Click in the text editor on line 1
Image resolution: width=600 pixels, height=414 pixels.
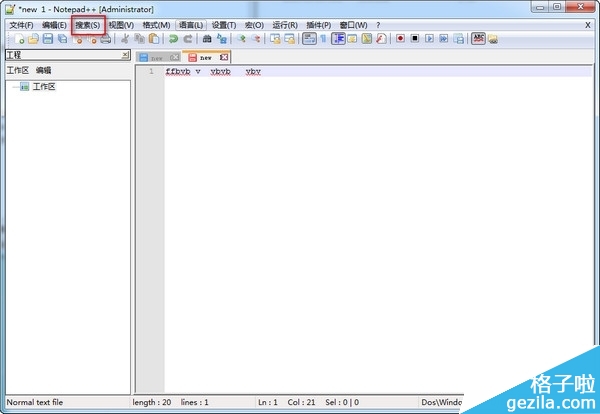(x=350, y=72)
